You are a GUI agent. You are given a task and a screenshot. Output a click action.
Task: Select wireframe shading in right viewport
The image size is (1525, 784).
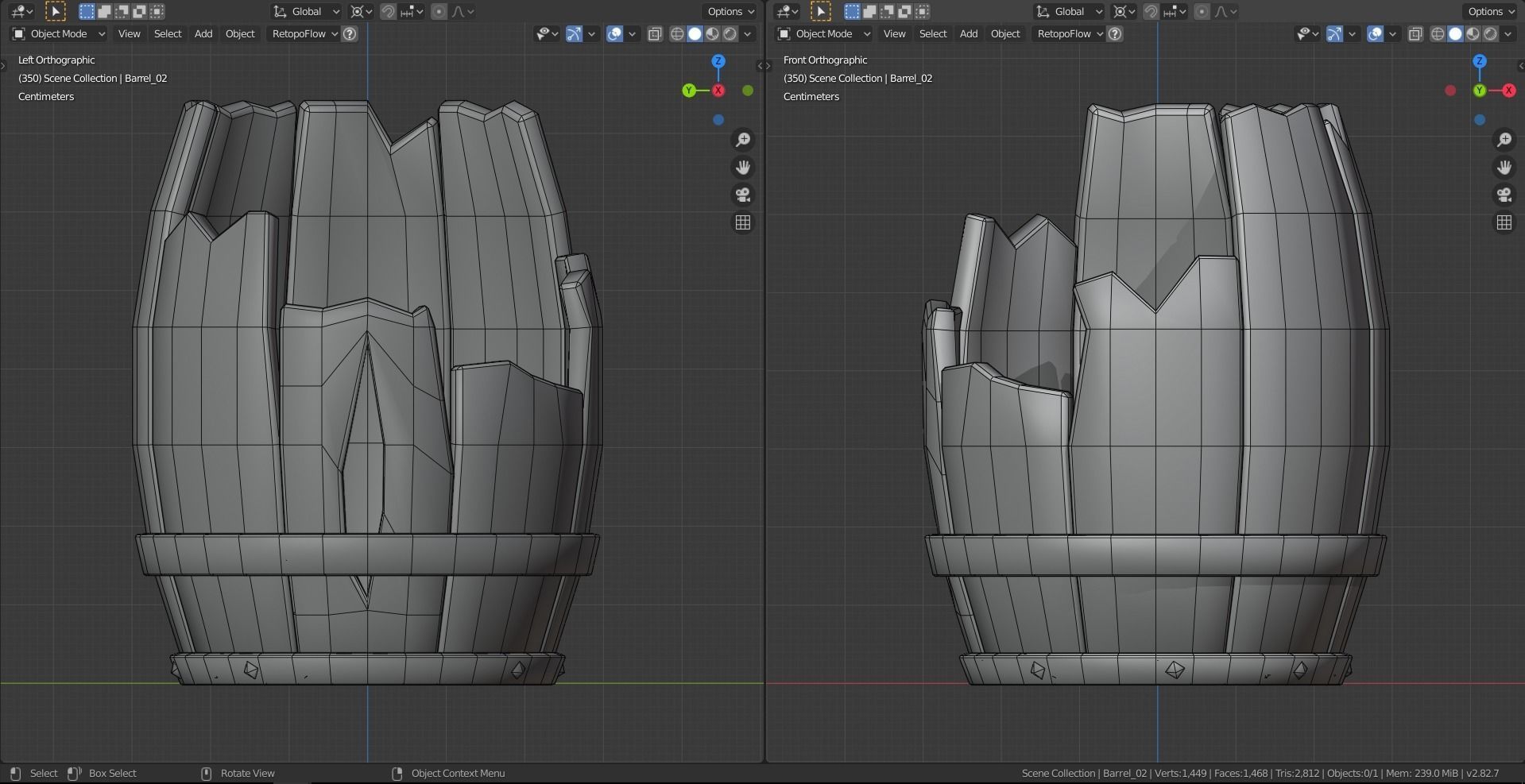point(1438,33)
